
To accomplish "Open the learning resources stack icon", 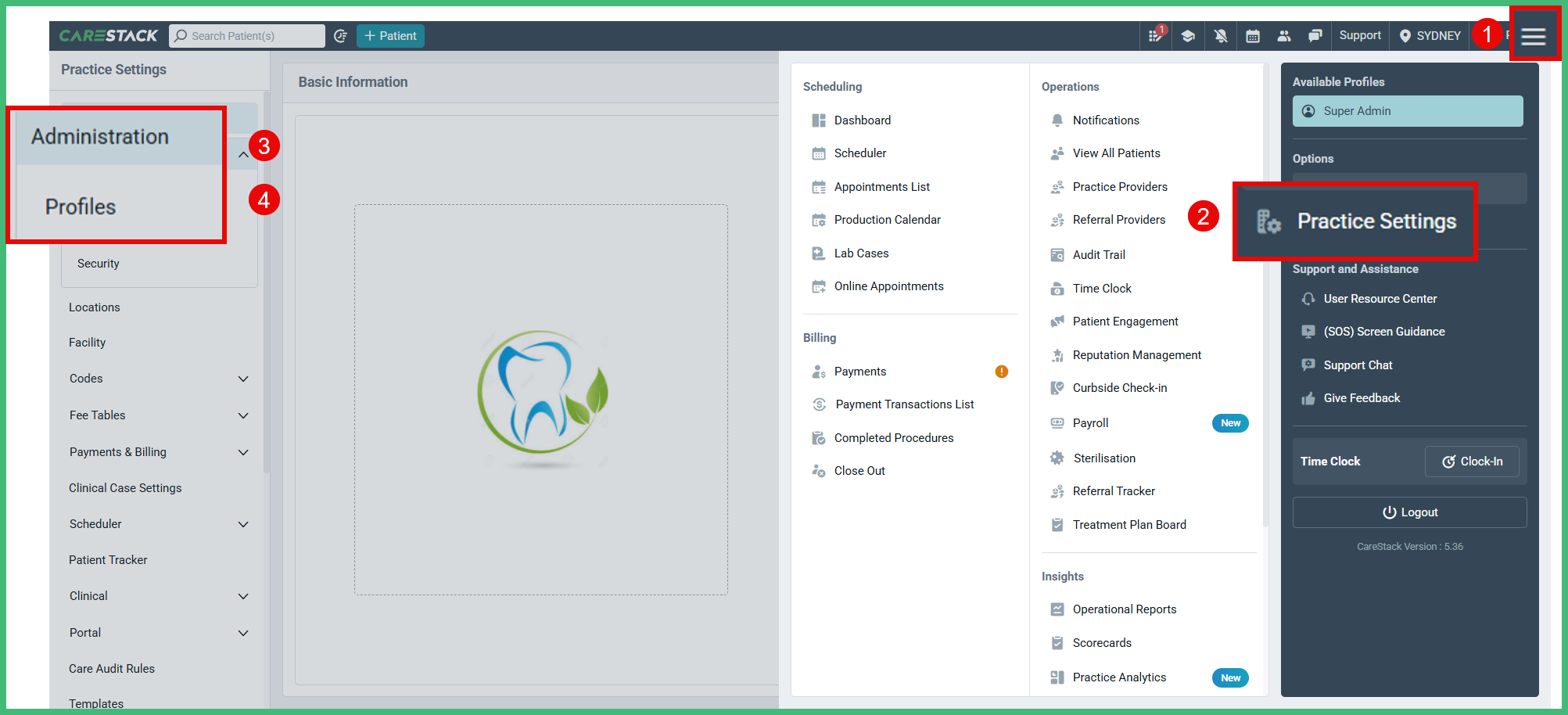I will click(x=1189, y=35).
